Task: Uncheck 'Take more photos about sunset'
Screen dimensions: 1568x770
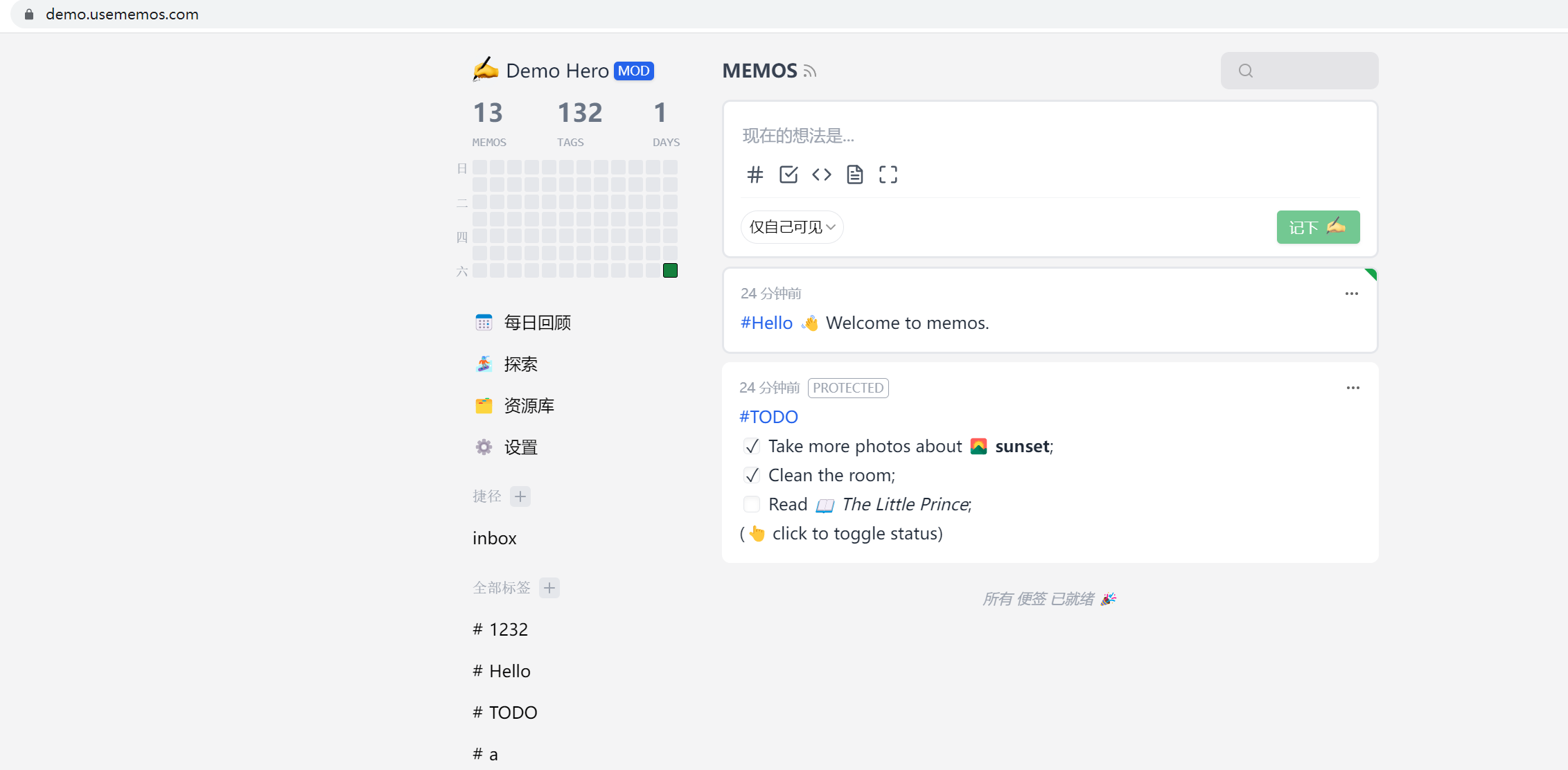Action: point(752,446)
